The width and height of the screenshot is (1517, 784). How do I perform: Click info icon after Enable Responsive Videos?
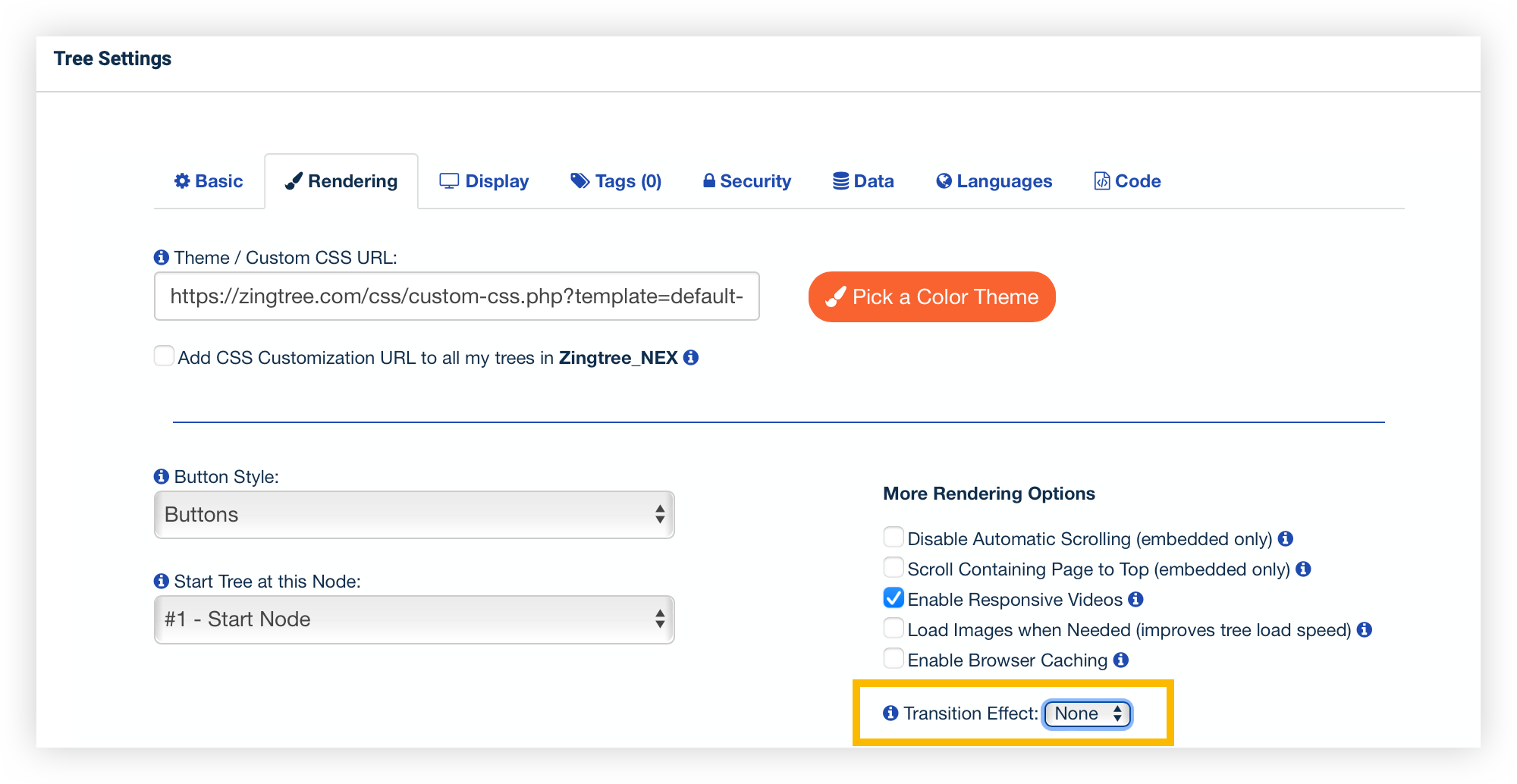tap(1135, 600)
